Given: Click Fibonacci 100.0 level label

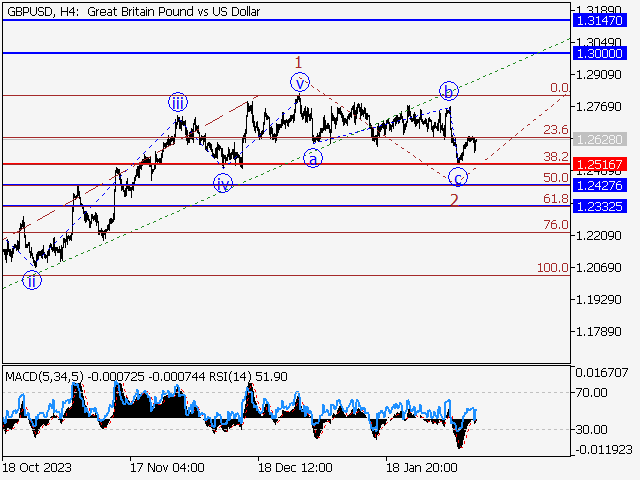Looking at the screenshot, I should point(553,268).
